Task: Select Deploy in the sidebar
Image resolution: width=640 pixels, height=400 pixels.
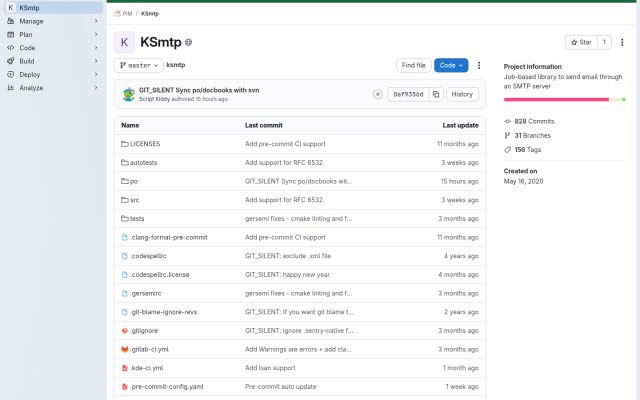Action: (53, 75)
